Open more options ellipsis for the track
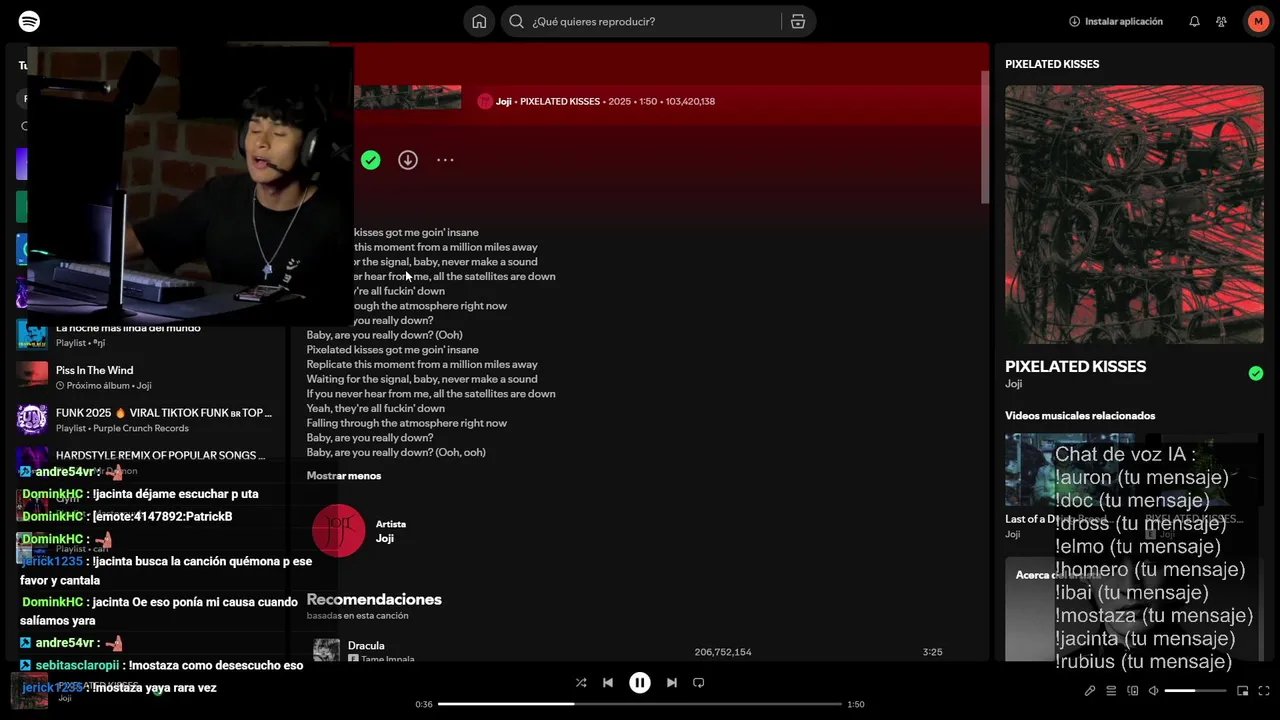Screen dimensions: 1280x720 [445, 160]
